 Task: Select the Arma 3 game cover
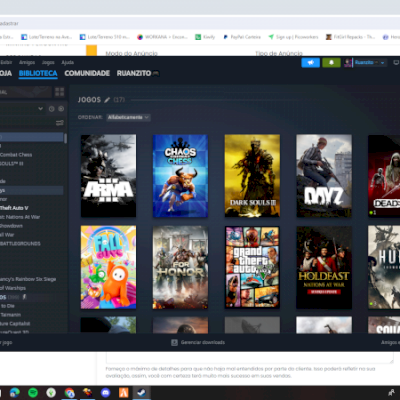coord(108,176)
